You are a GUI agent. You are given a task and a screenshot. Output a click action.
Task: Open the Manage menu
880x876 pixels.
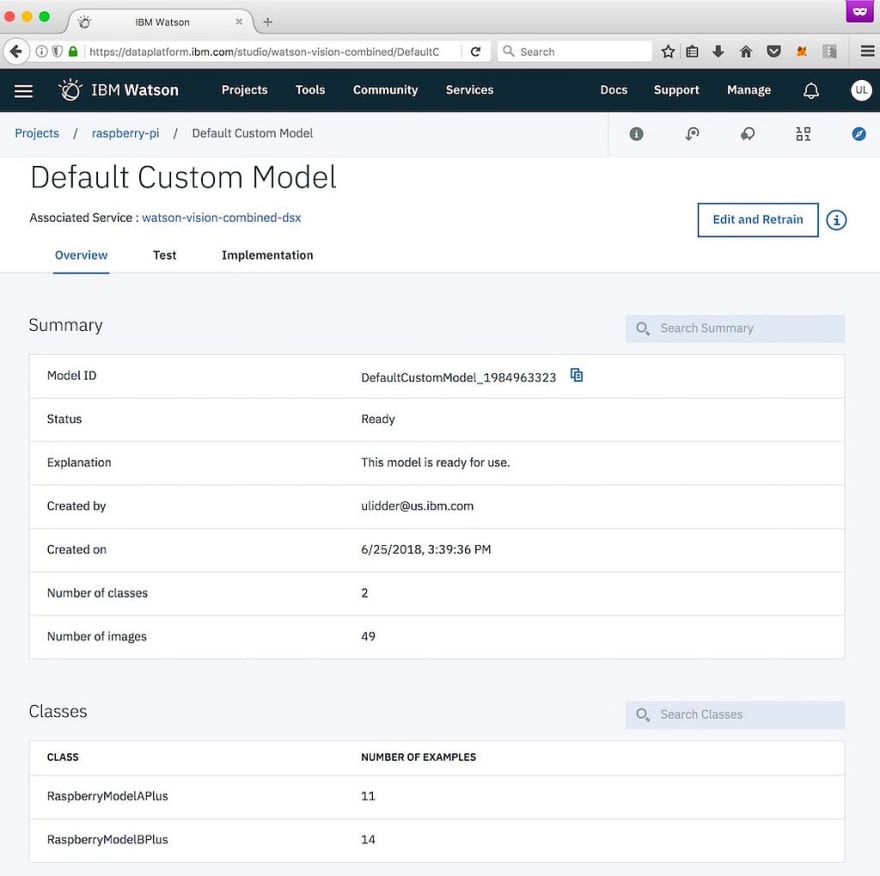748,90
